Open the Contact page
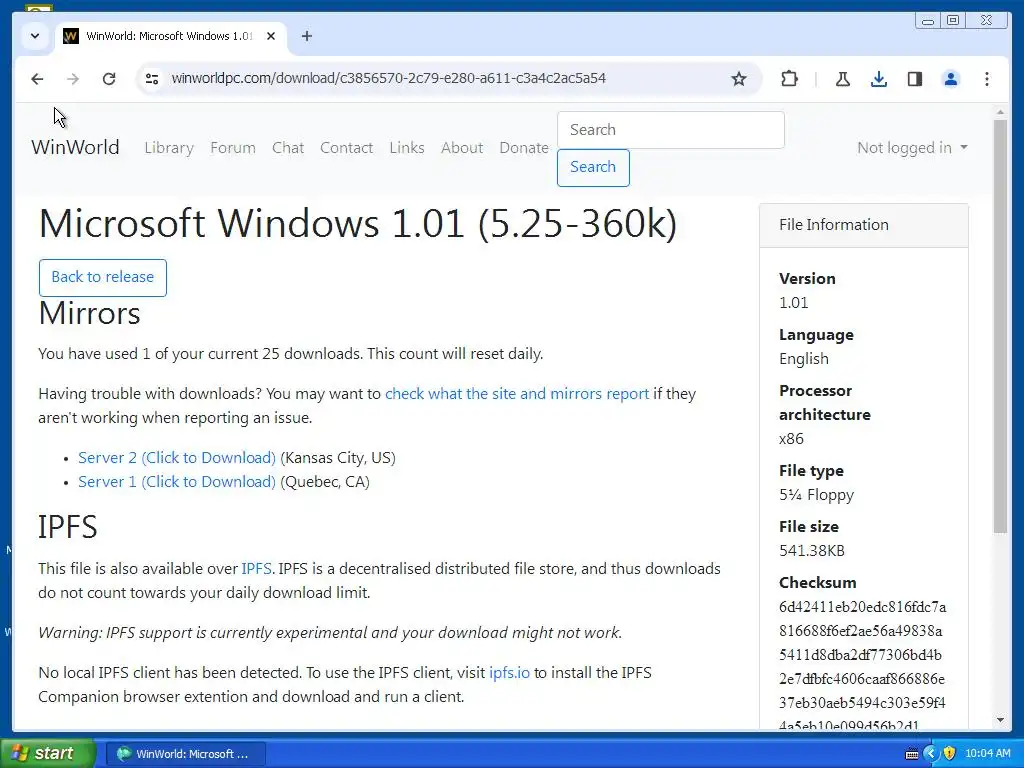The image size is (1024, 768). [x=346, y=148]
